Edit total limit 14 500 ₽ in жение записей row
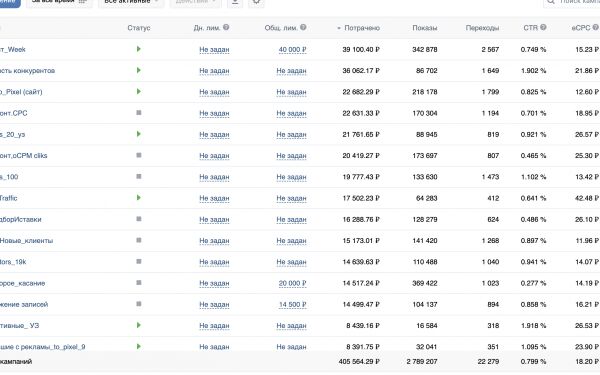 click(x=292, y=305)
